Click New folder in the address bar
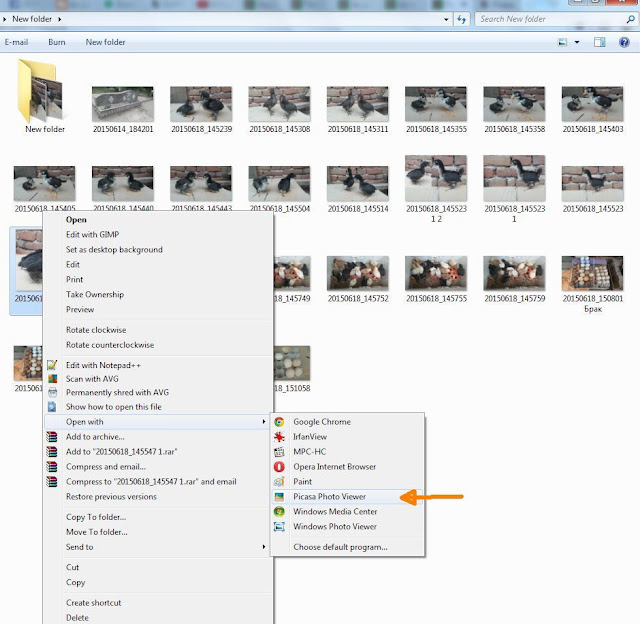640x624 pixels. point(32,19)
